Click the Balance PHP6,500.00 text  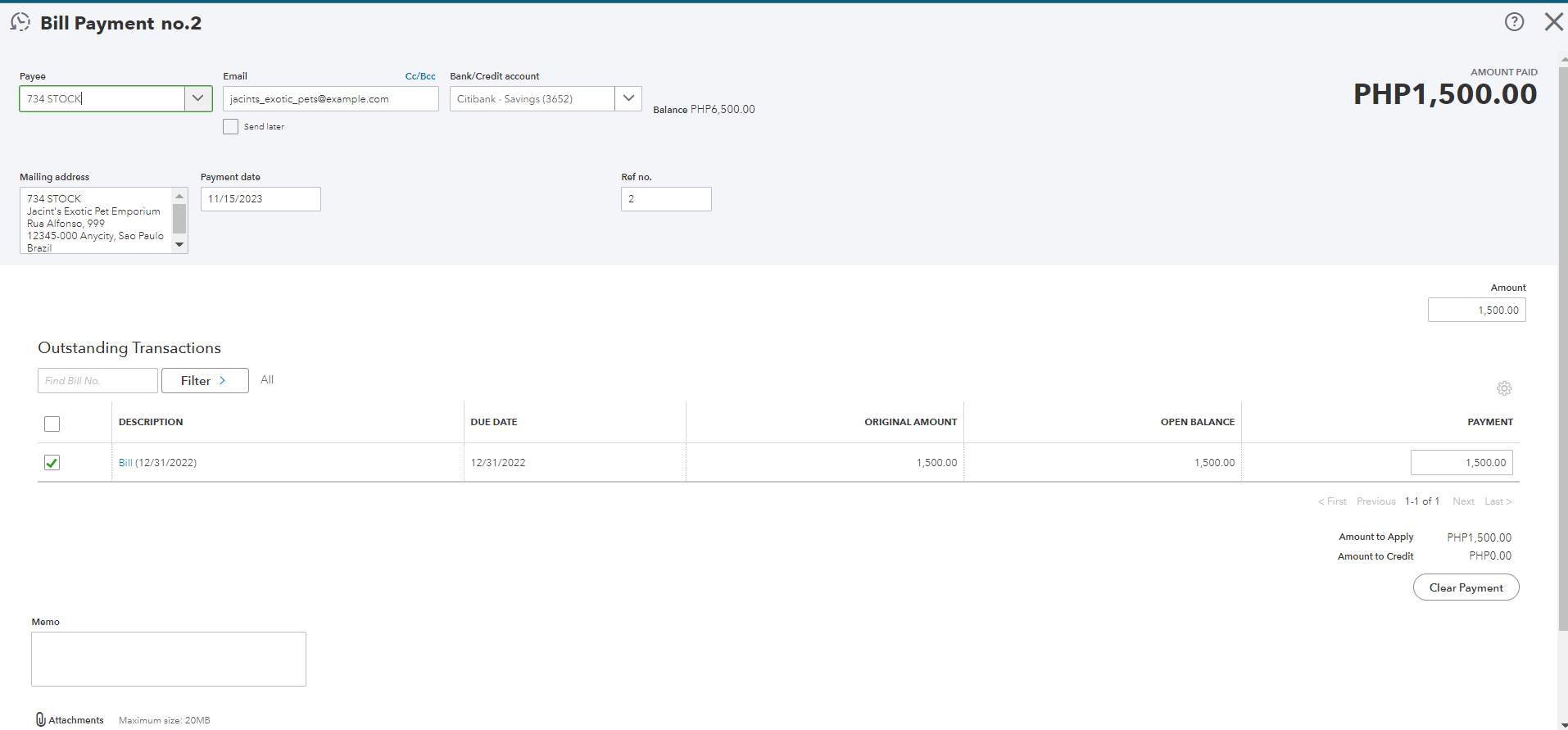(x=704, y=110)
